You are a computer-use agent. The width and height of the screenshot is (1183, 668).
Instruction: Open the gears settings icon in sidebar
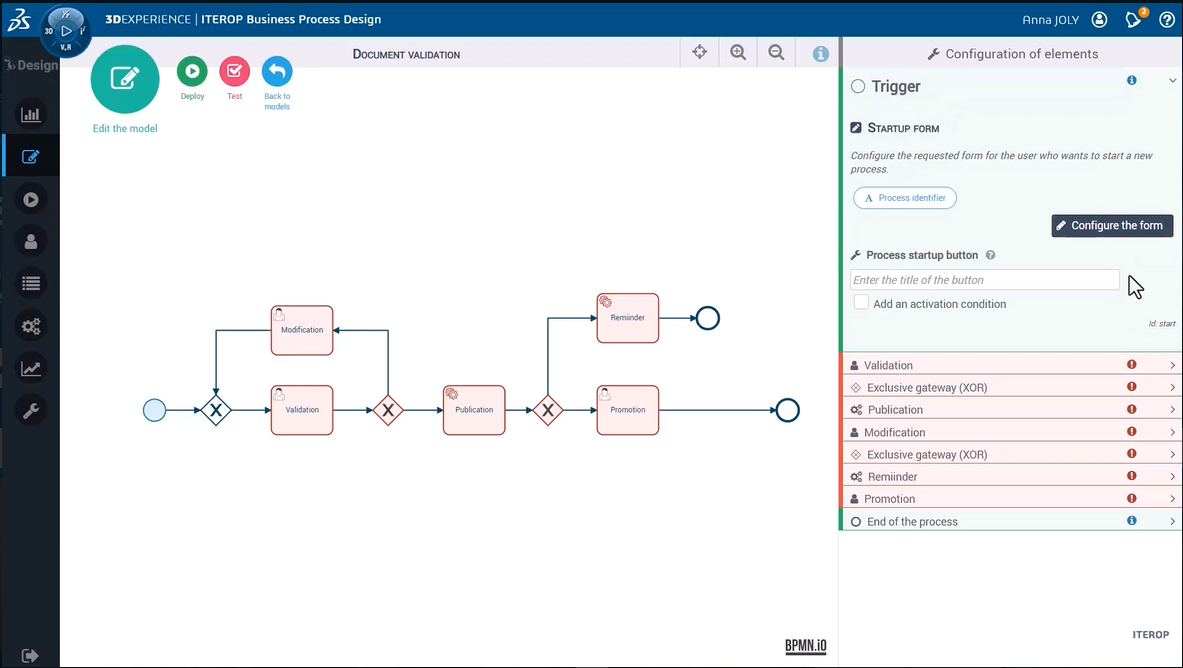point(31,326)
